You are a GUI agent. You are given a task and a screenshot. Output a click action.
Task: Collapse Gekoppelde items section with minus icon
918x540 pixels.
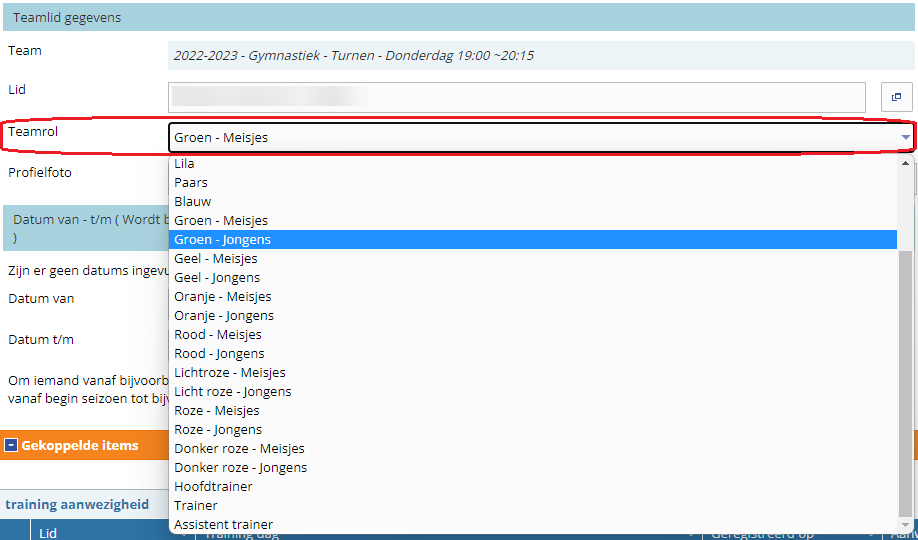11,445
